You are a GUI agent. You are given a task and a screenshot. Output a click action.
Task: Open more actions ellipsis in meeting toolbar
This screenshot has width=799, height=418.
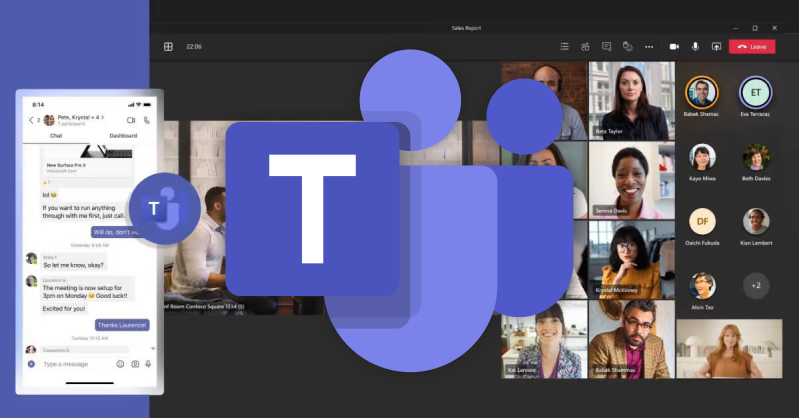tap(649, 46)
